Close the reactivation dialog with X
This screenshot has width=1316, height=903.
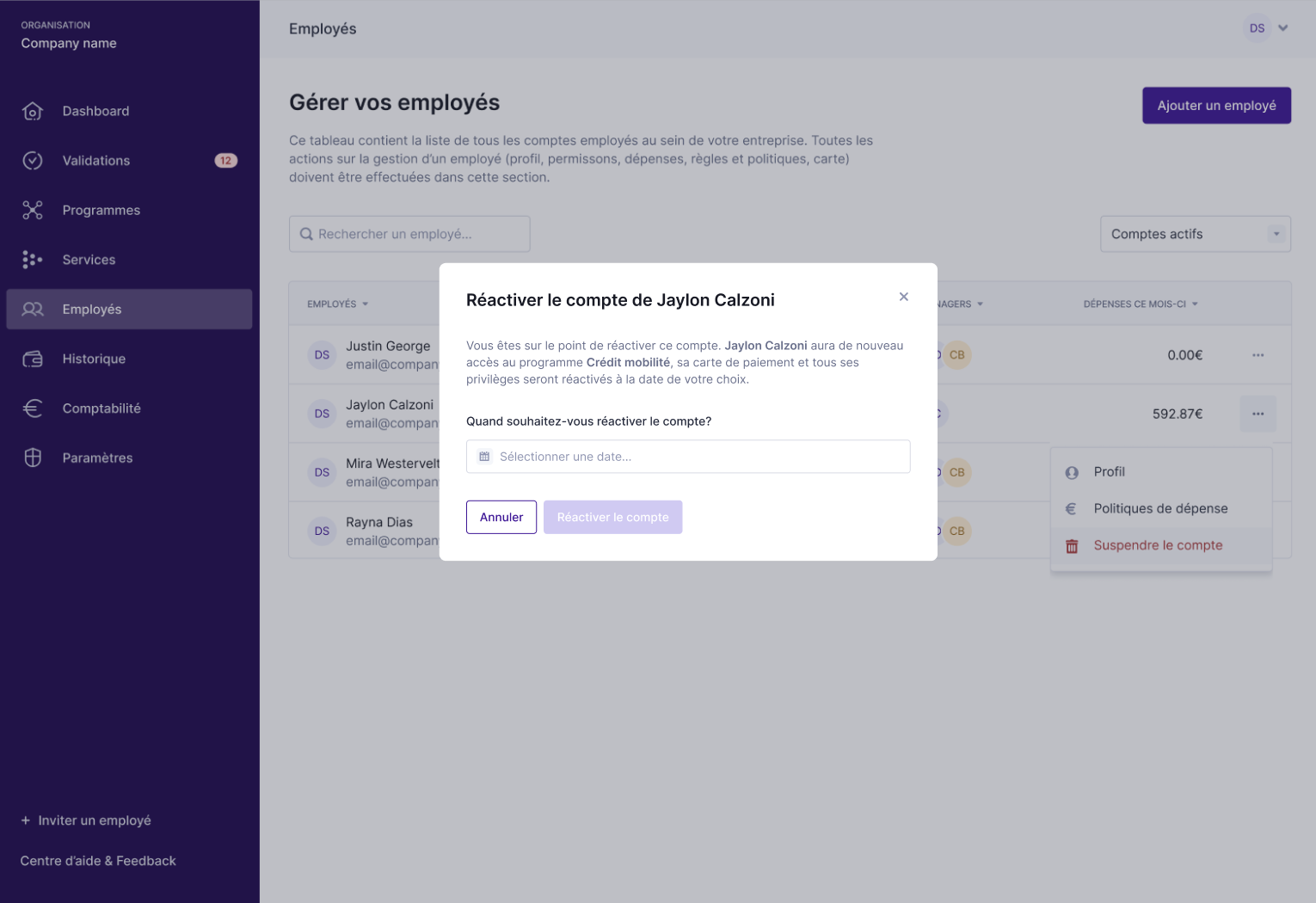pos(903,297)
